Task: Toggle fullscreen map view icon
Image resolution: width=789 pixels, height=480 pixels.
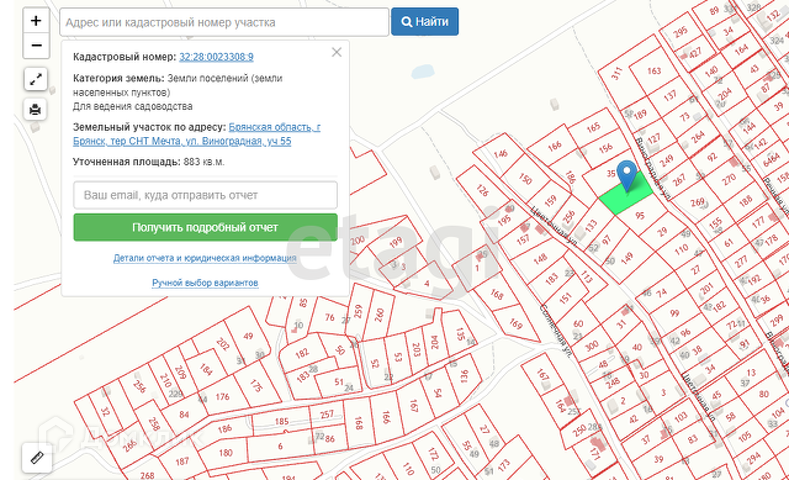Action: point(36,79)
